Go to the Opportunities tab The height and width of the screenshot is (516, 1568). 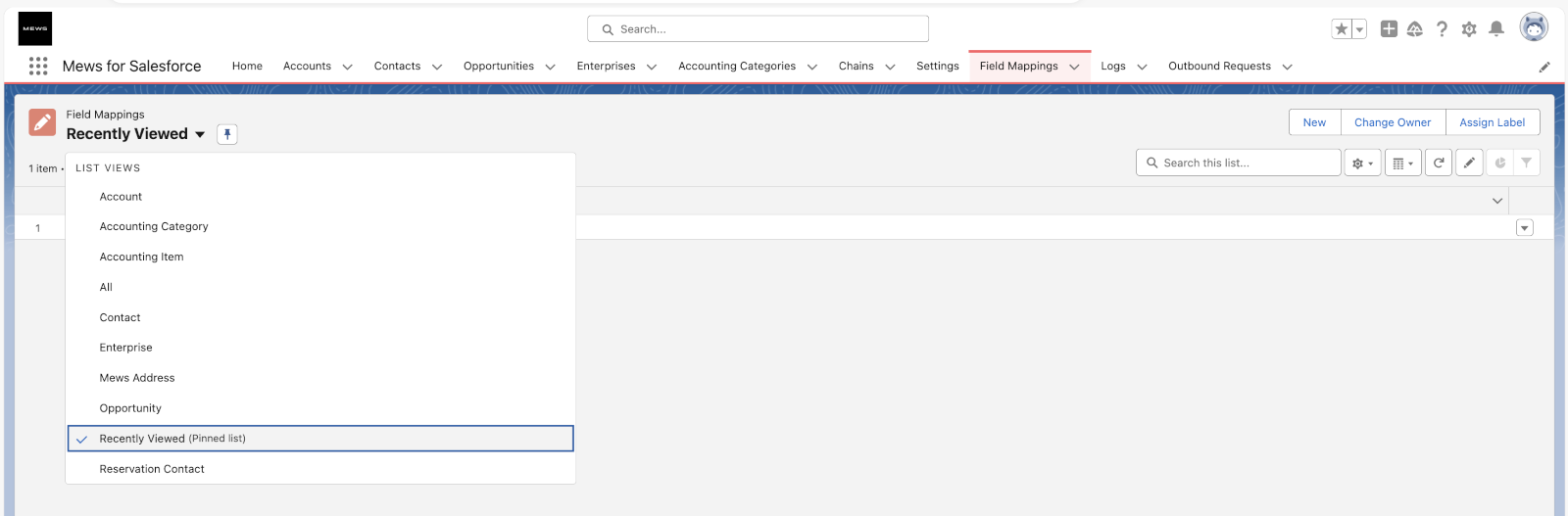pos(499,67)
